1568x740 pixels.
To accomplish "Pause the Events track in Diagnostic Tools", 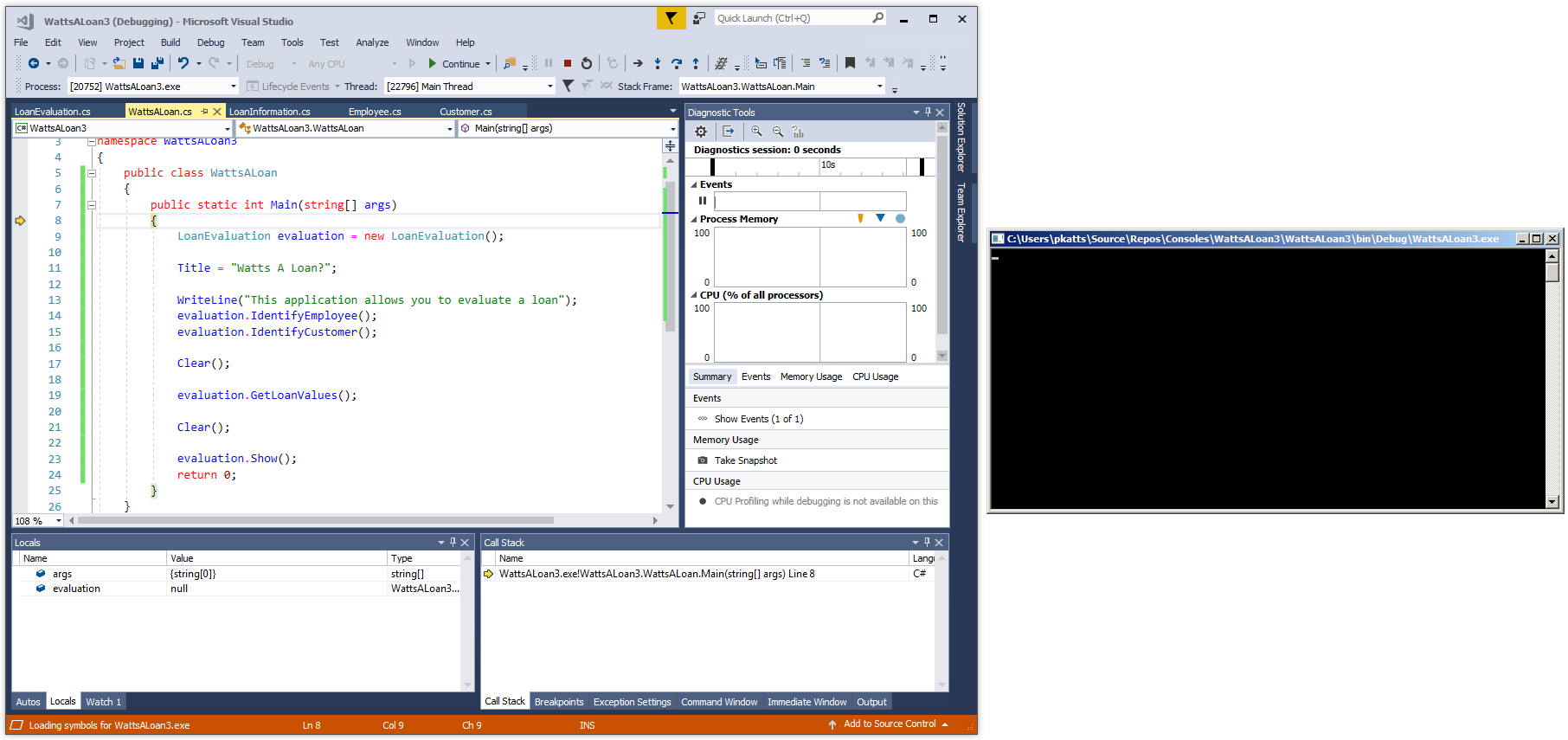I will [x=703, y=201].
